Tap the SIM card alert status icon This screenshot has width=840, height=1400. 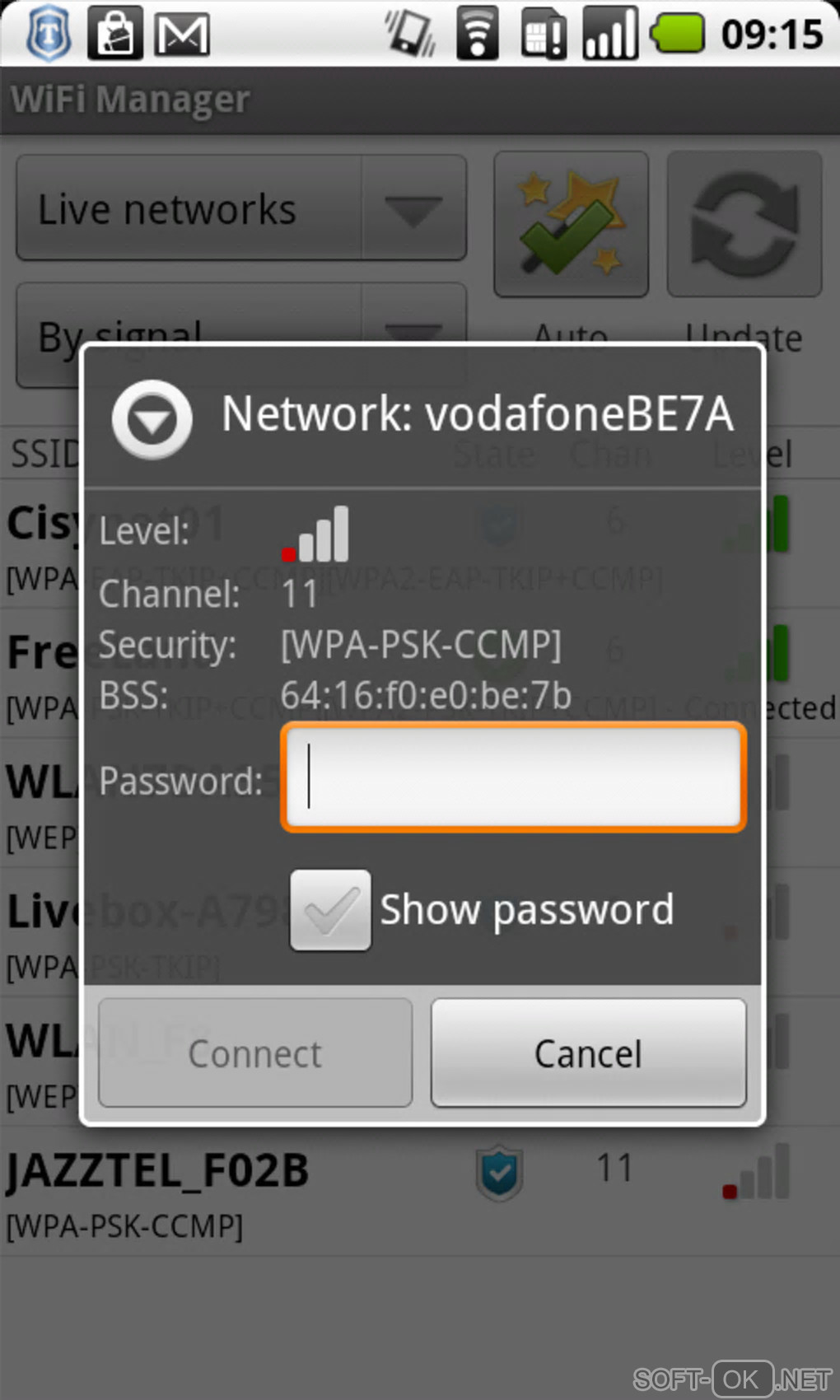point(544,35)
